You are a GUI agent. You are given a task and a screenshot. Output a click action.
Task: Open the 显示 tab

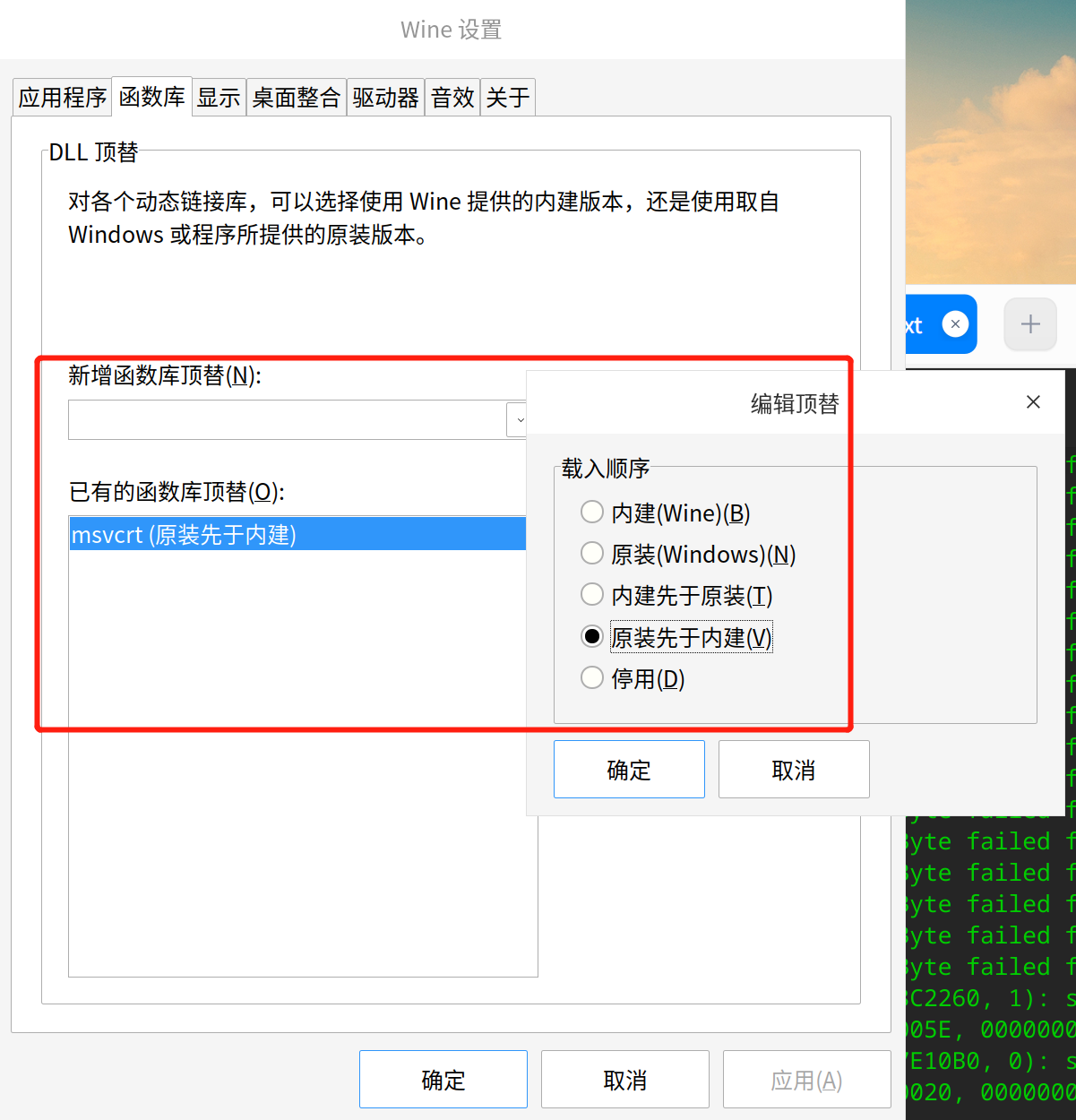coord(220,97)
